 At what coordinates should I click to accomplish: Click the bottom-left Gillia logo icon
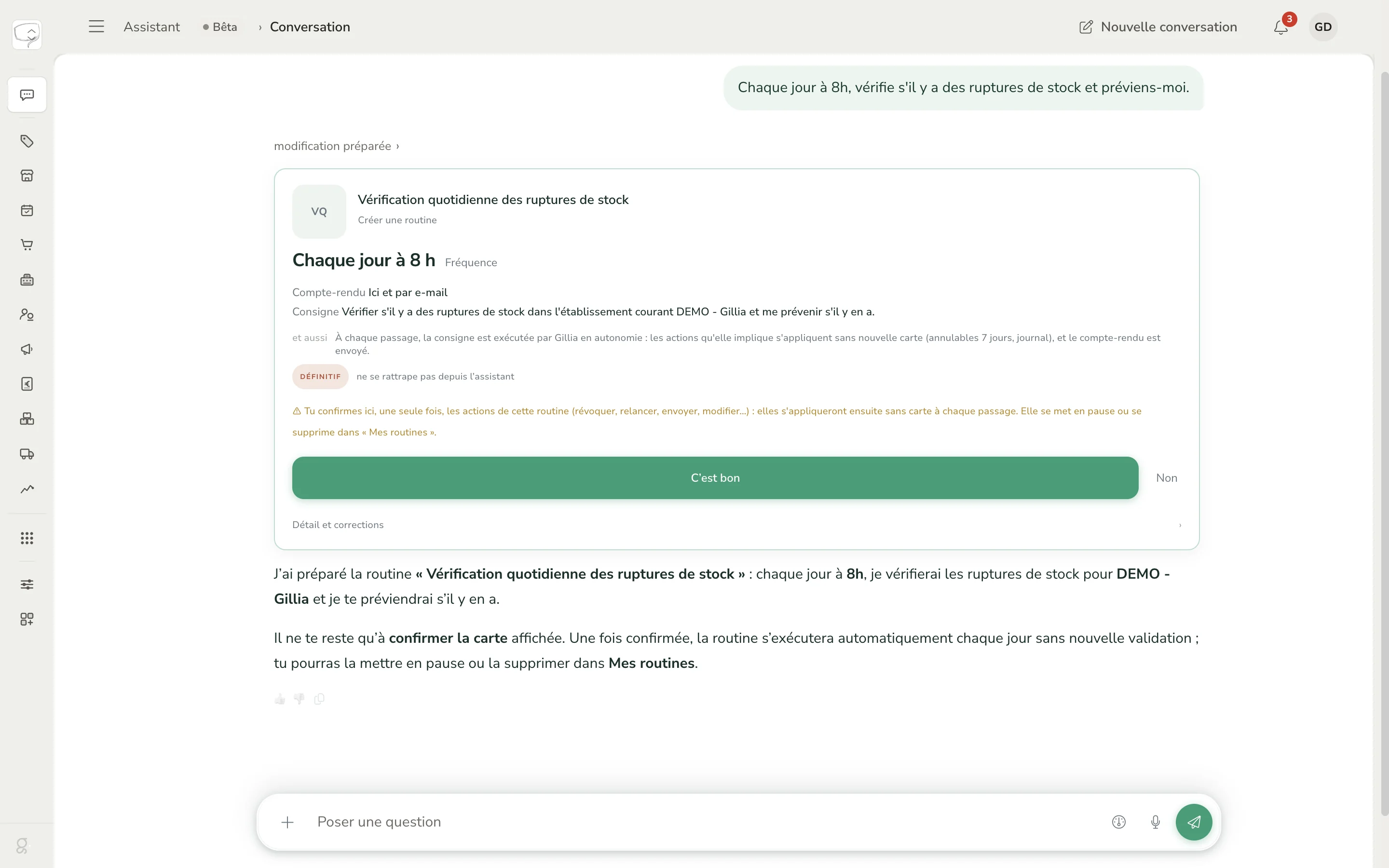click(x=22, y=846)
